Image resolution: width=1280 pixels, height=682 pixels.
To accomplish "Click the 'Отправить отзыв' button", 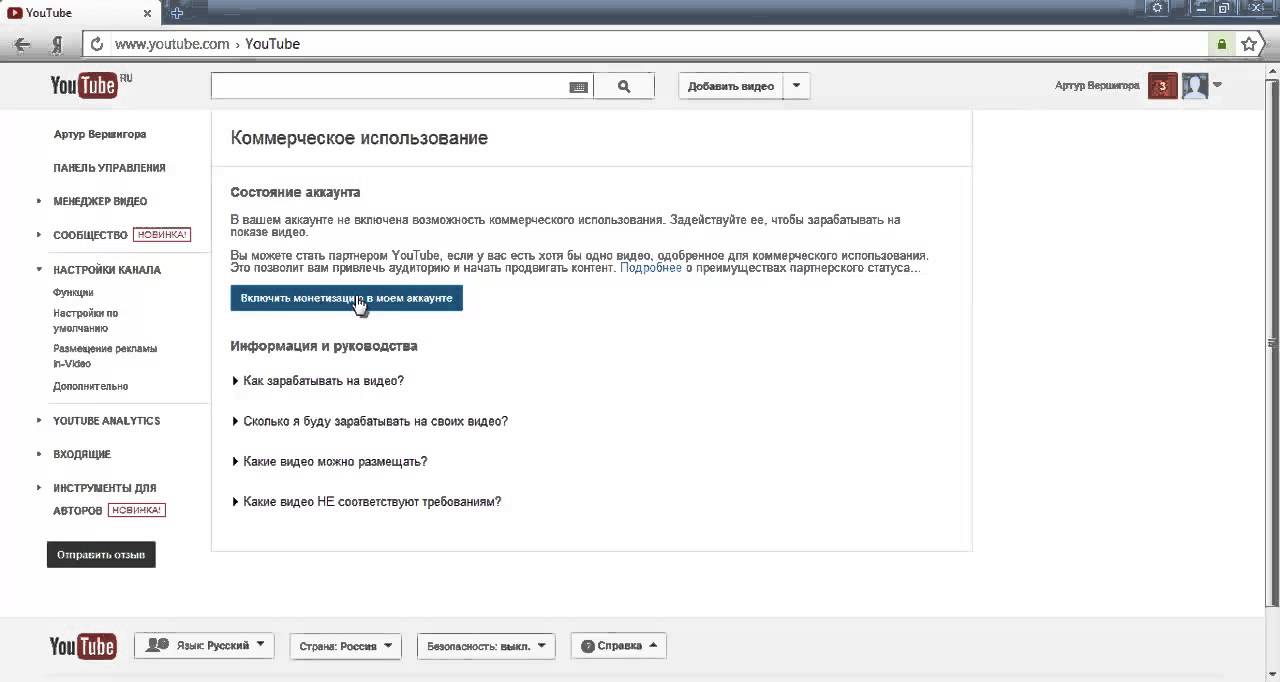I will (x=101, y=555).
